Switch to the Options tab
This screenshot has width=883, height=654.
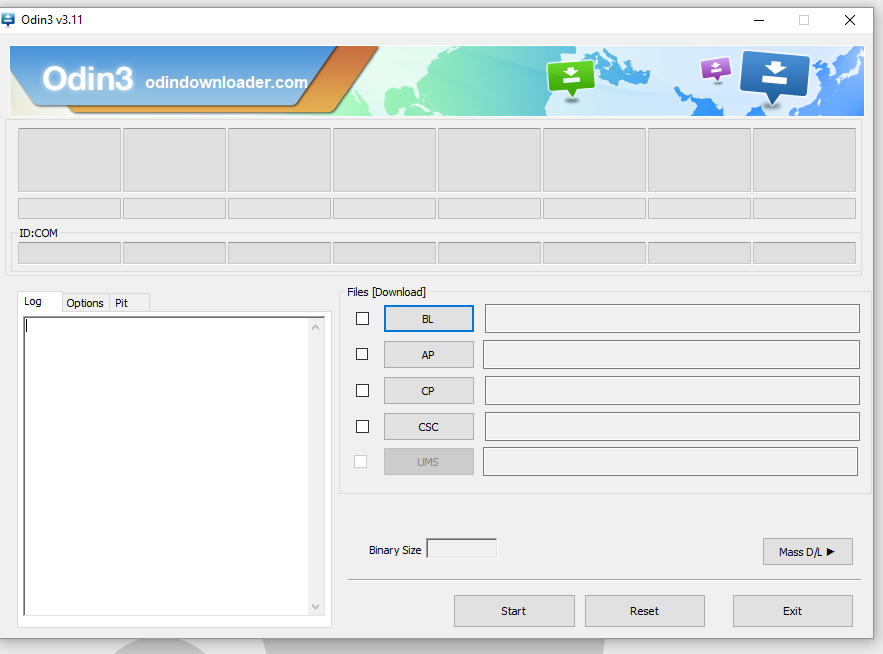[x=85, y=303]
